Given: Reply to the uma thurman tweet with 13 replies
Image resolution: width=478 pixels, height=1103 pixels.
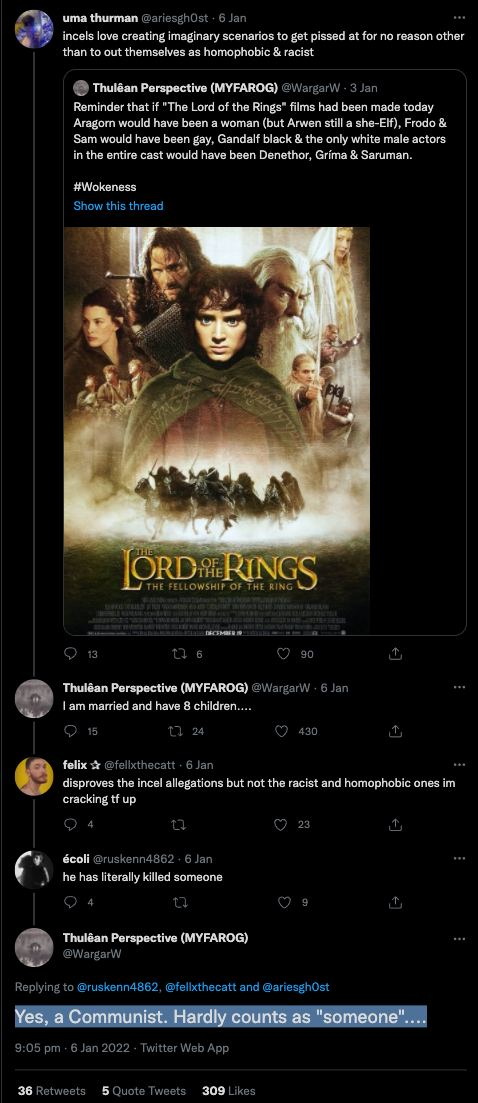Looking at the screenshot, I should 70,654.
